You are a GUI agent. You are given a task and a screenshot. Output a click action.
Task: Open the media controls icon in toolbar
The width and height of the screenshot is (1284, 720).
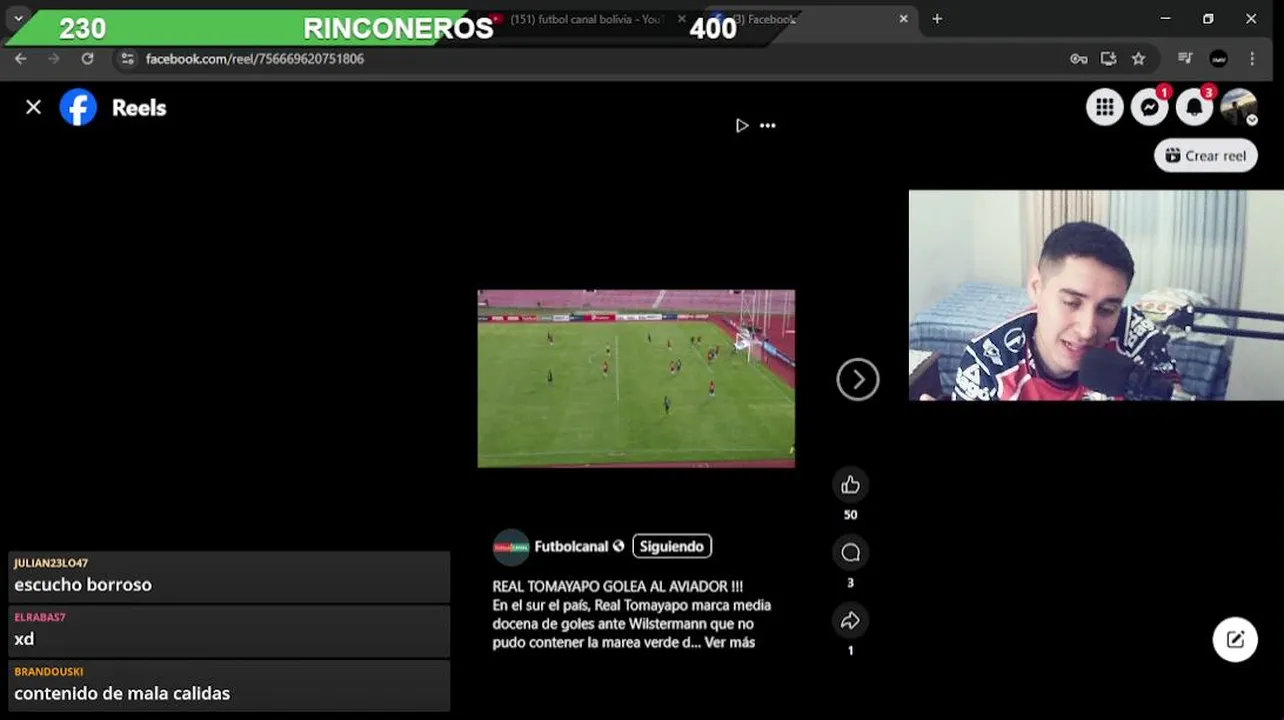(x=1185, y=59)
